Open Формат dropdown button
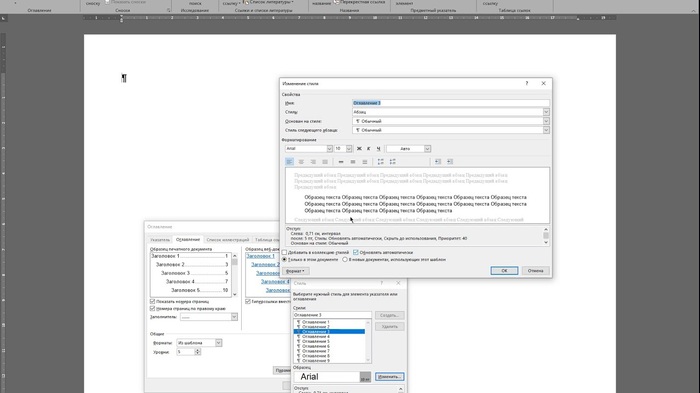 click(x=296, y=271)
